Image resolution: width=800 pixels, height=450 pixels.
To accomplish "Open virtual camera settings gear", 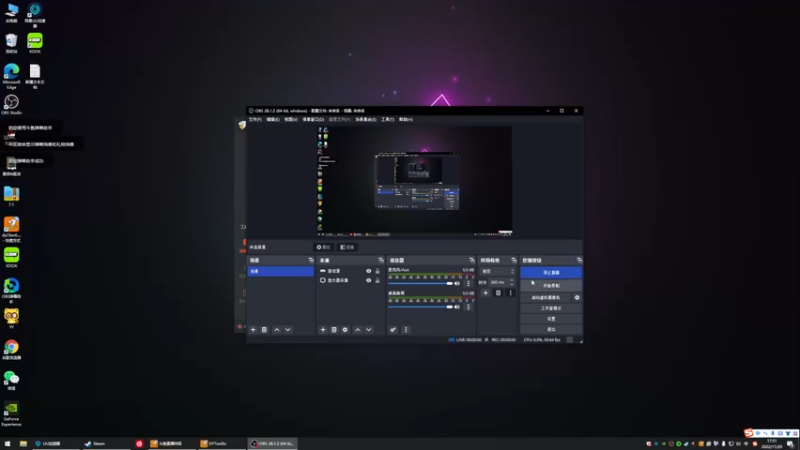I will (577, 297).
